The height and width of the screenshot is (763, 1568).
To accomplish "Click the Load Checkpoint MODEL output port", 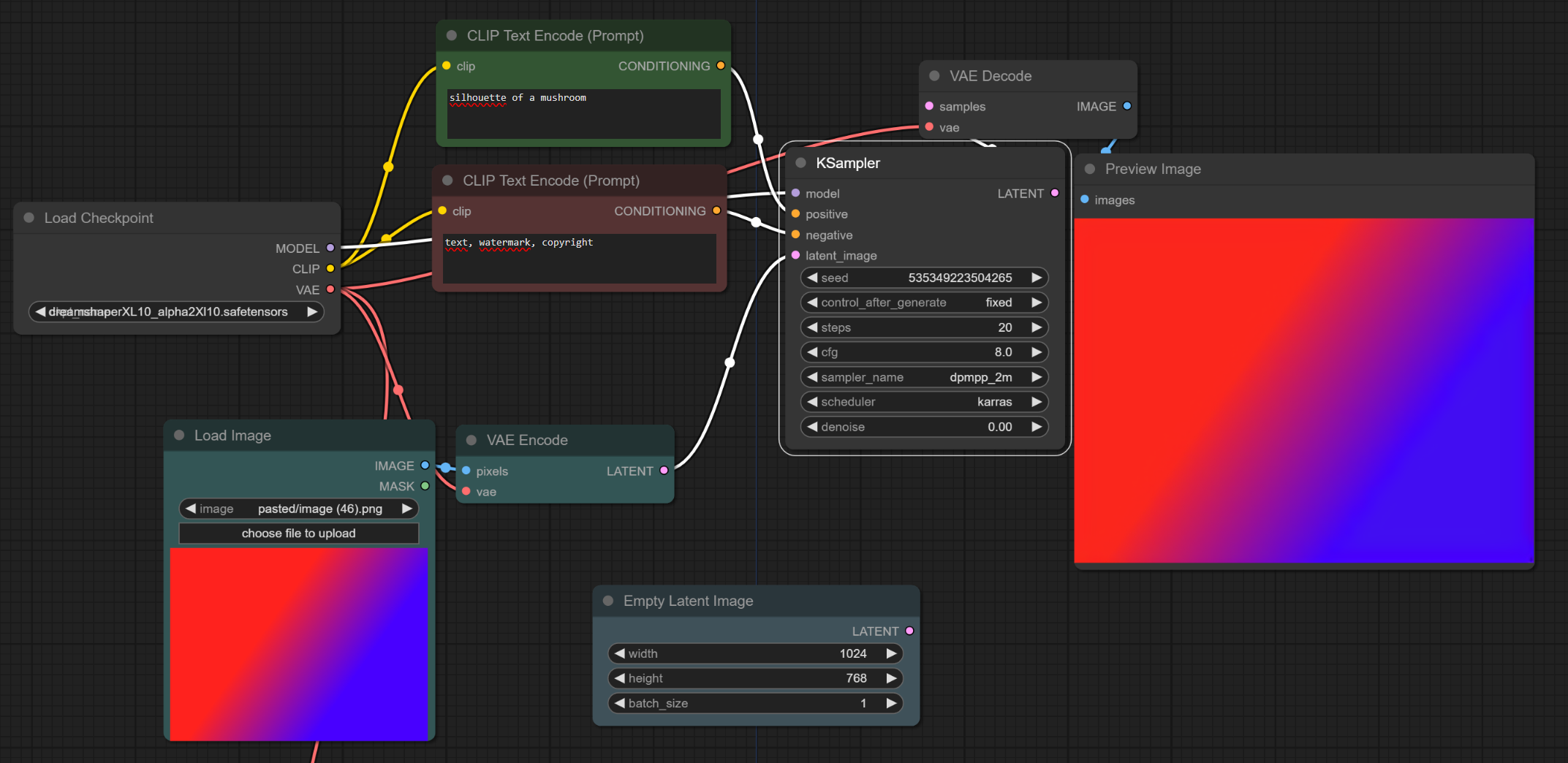I will pos(330,248).
